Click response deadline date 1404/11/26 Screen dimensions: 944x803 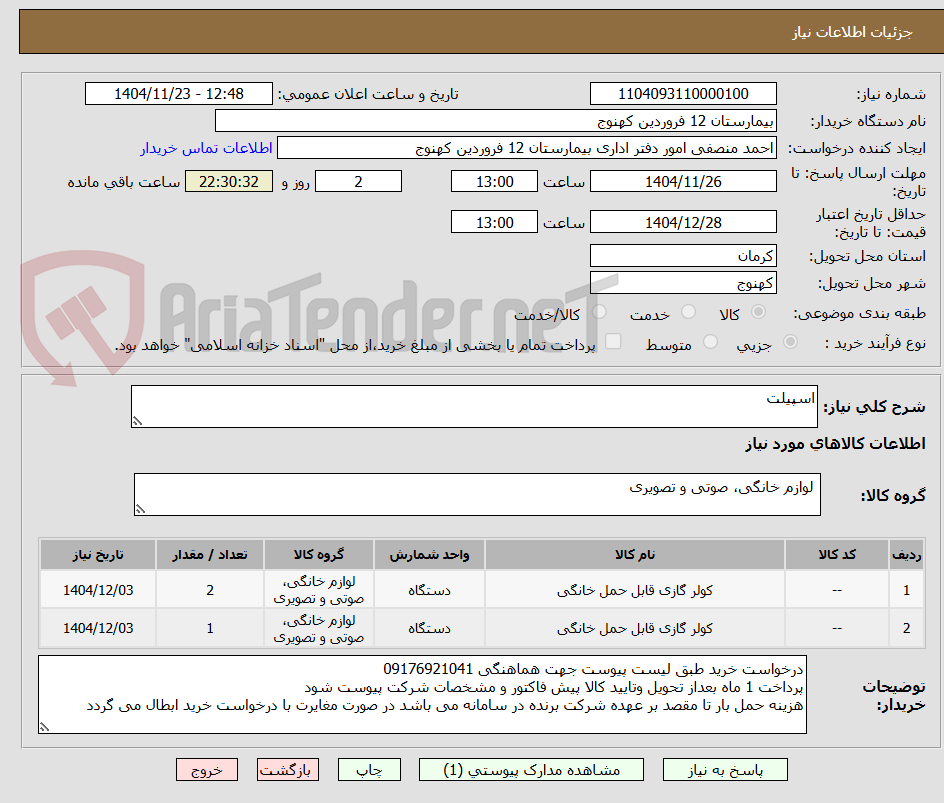point(683,181)
